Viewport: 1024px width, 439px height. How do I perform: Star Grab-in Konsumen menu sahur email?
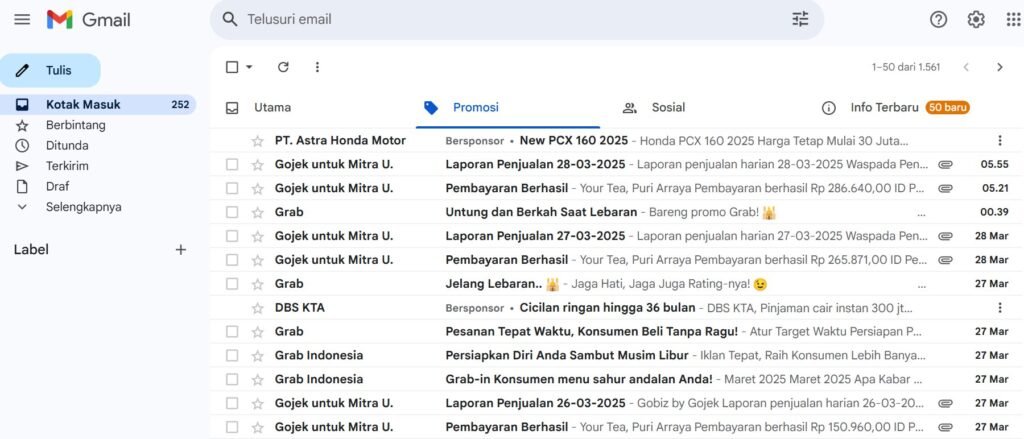click(257, 380)
